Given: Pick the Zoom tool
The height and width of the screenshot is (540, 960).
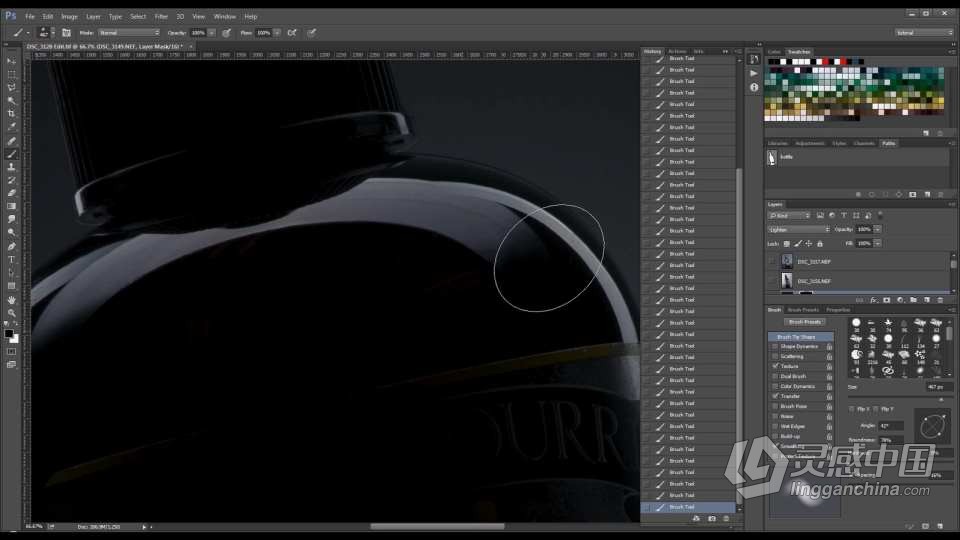Looking at the screenshot, I should pos(12,312).
